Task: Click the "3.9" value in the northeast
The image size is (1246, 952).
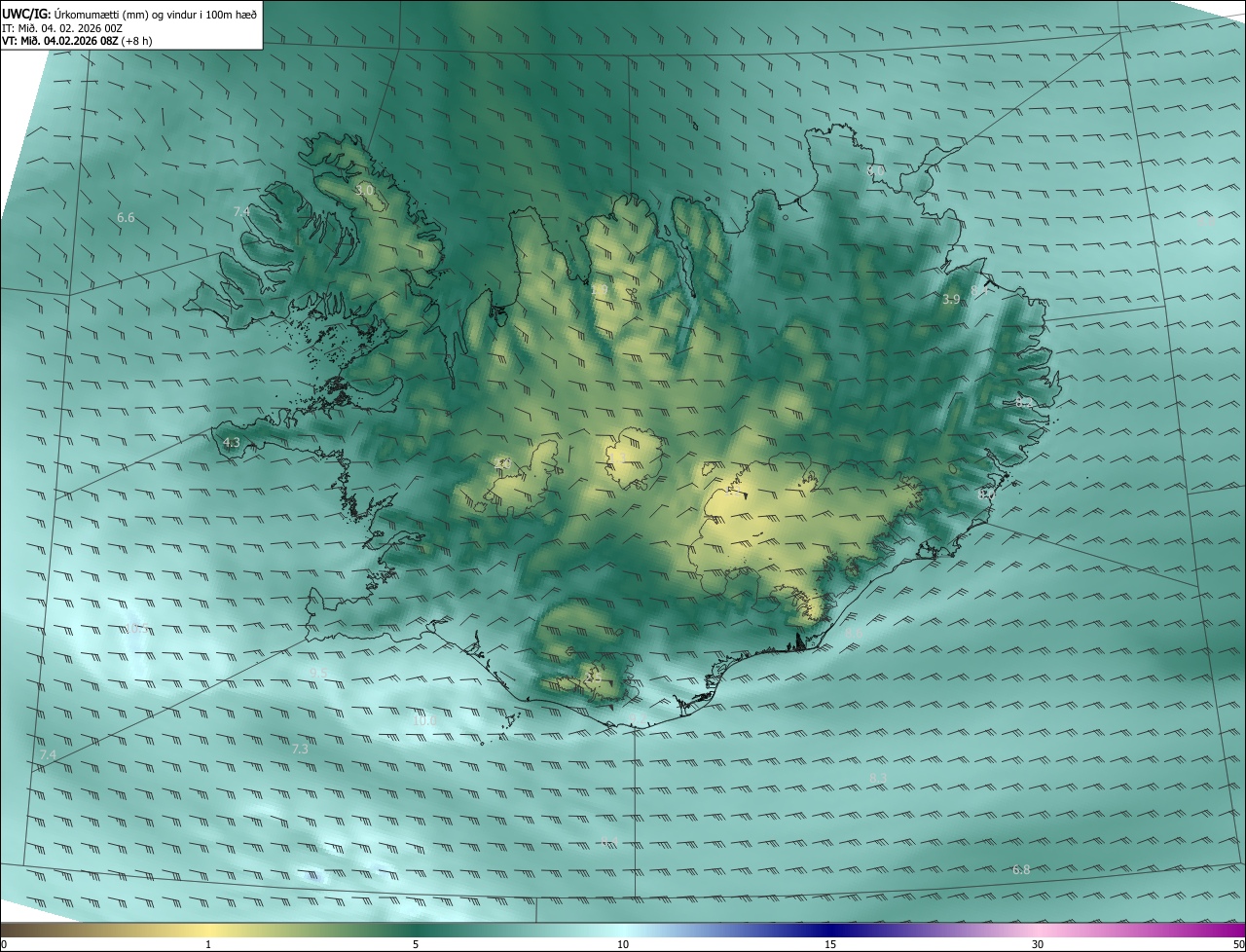Action: pyautogui.click(x=951, y=299)
